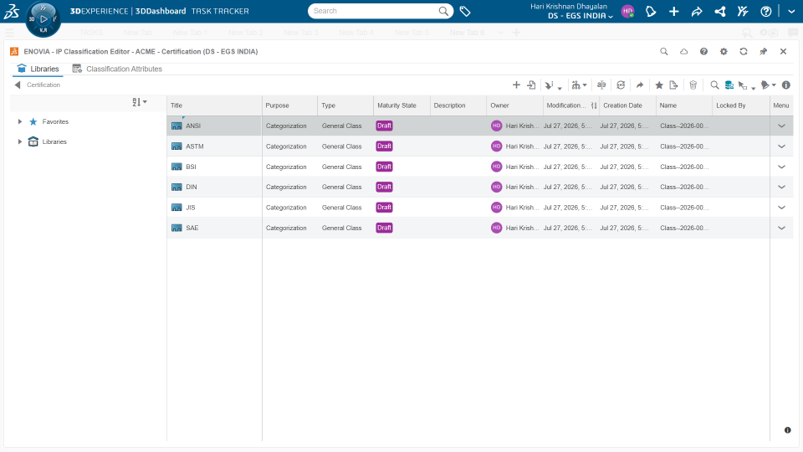Open the tag label dropdown

[768, 85]
